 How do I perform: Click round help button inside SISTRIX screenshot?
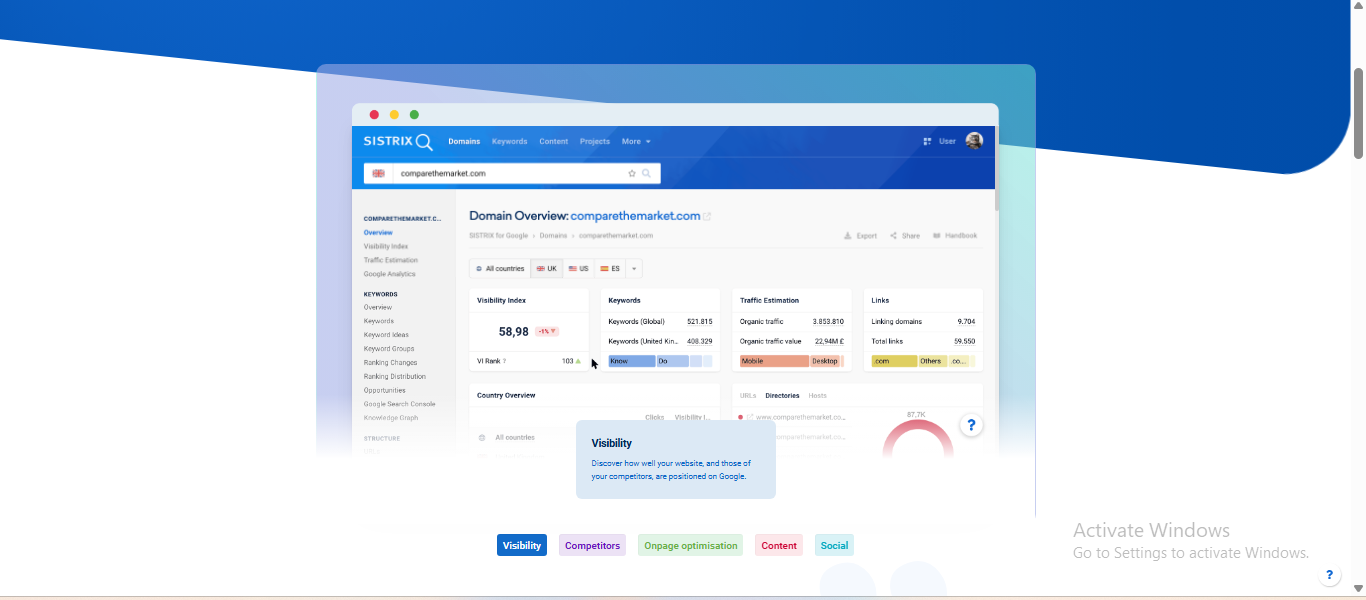click(x=971, y=425)
